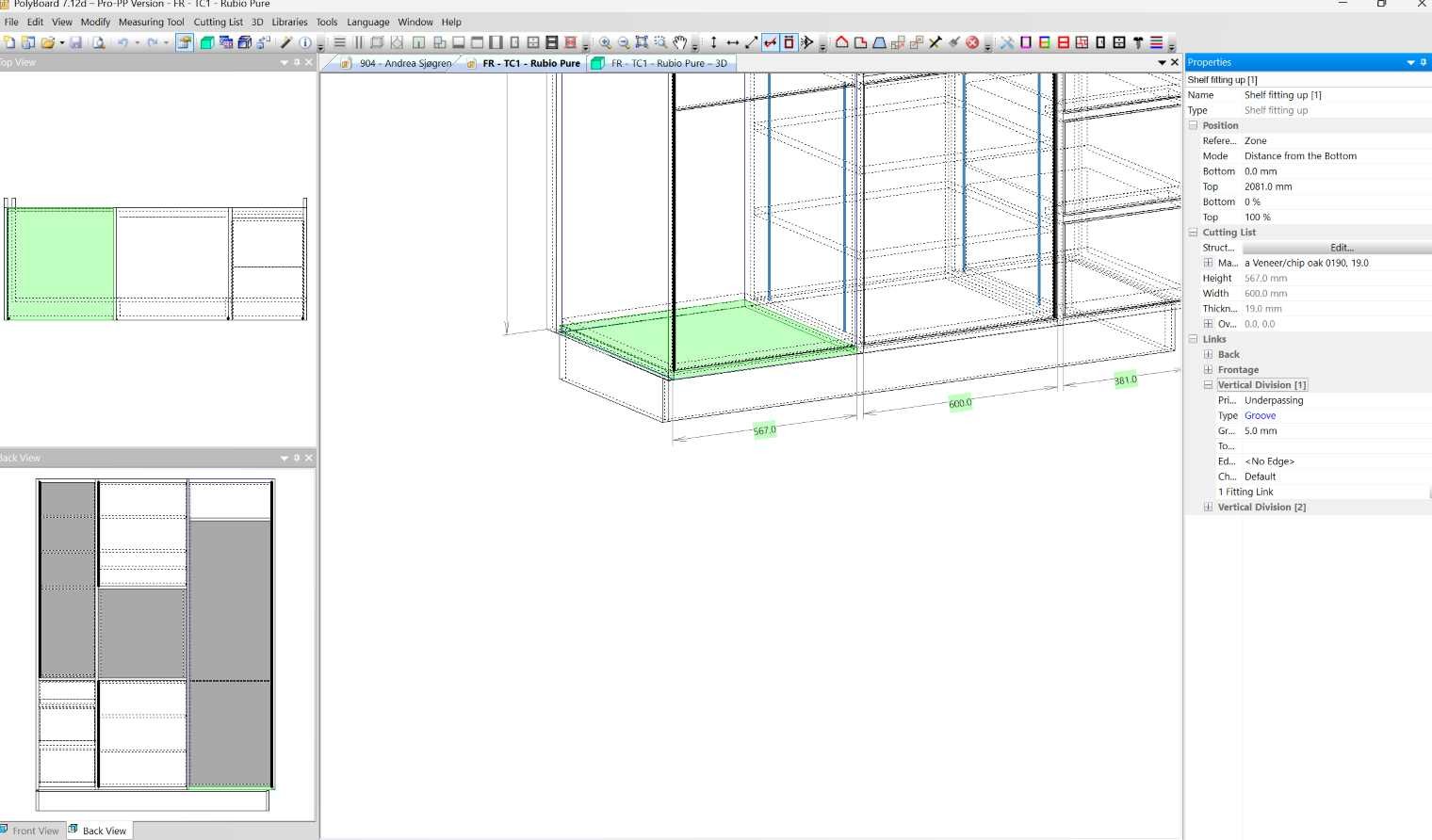Expand the Frontage links node
Image resolution: width=1432 pixels, height=840 pixels.
(x=1208, y=370)
